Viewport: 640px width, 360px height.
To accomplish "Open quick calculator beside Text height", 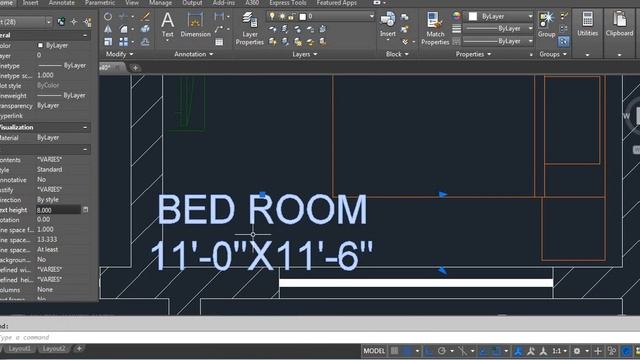I will [x=85, y=210].
